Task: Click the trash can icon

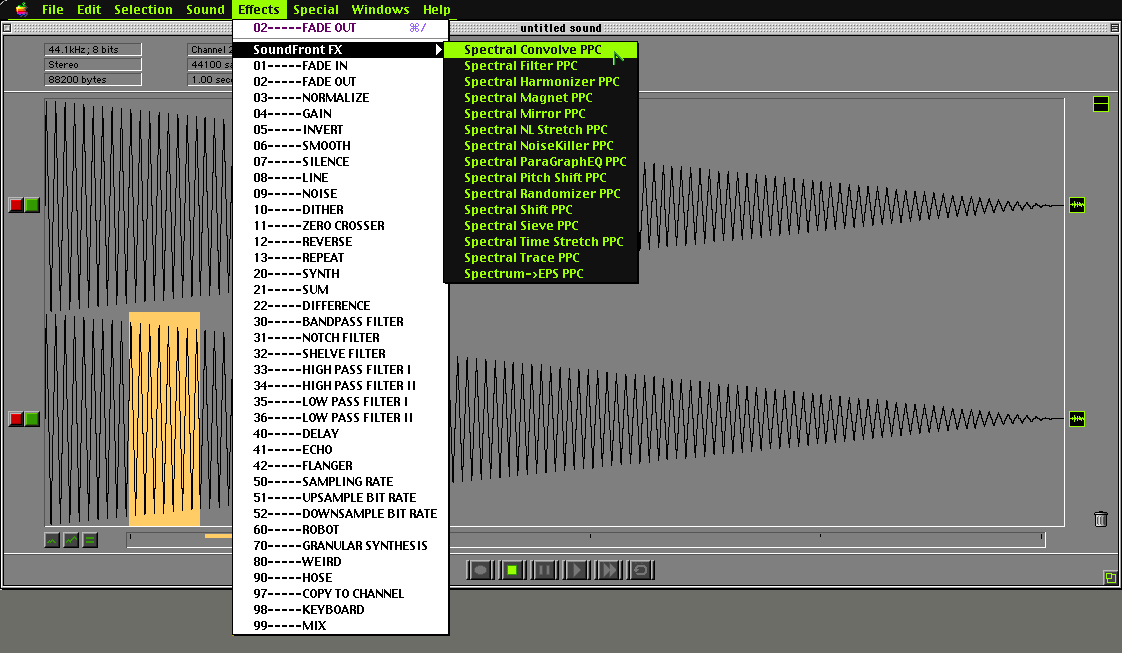Action: pyautogui.click(x=1101, y=519)
